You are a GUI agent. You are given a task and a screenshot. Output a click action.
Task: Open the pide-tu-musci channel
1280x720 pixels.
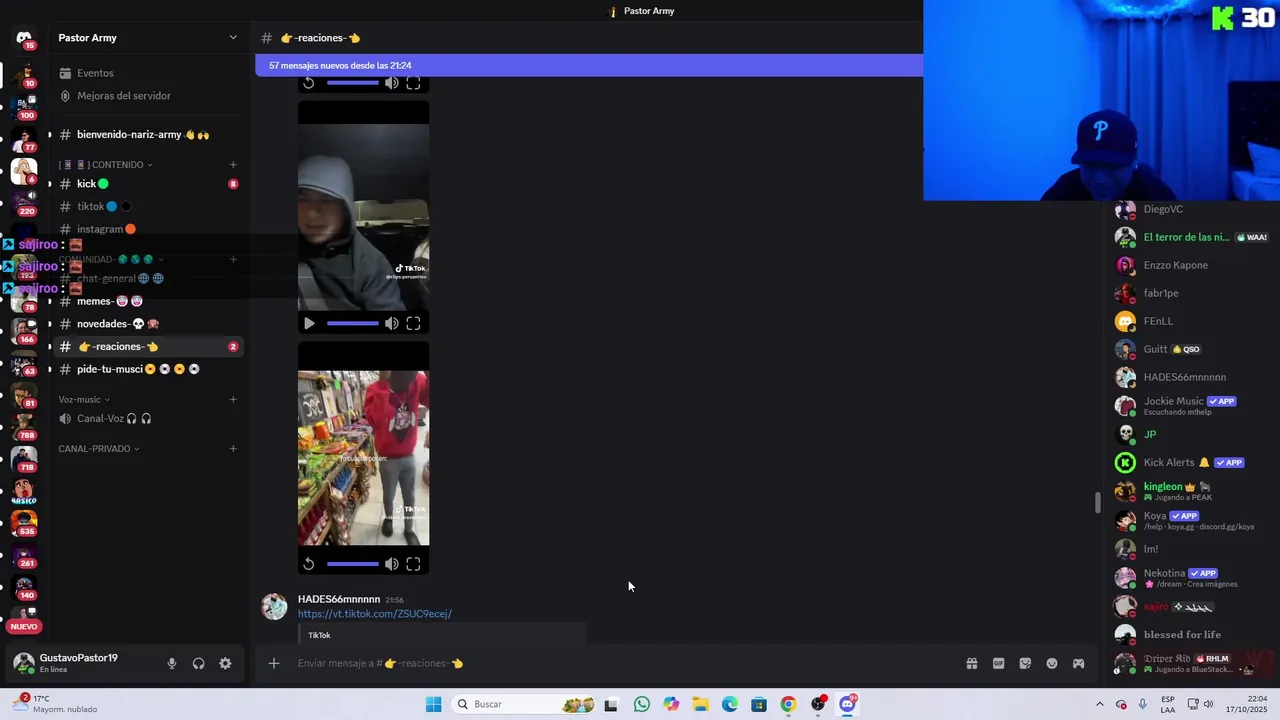(x=148, y=369)
